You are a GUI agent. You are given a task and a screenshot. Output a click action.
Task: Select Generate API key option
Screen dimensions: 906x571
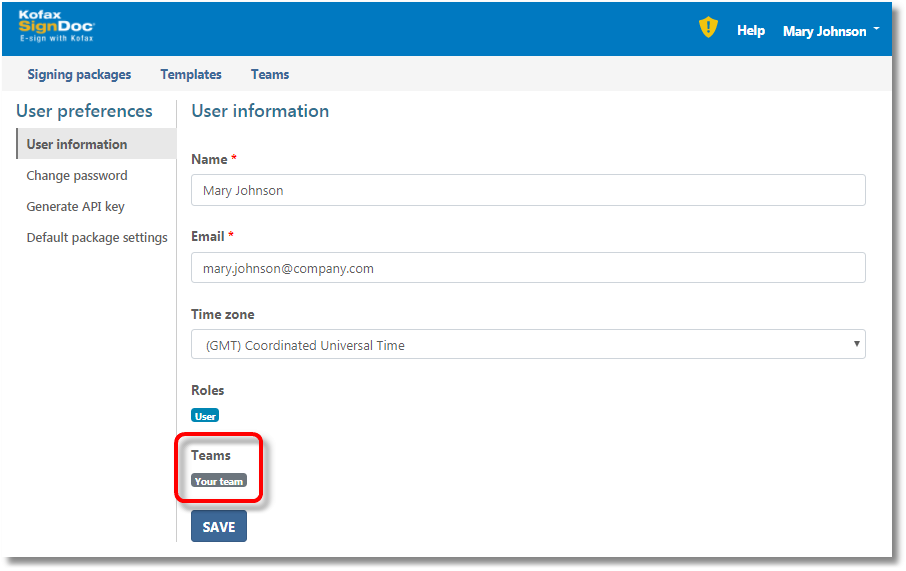[75, 206]
